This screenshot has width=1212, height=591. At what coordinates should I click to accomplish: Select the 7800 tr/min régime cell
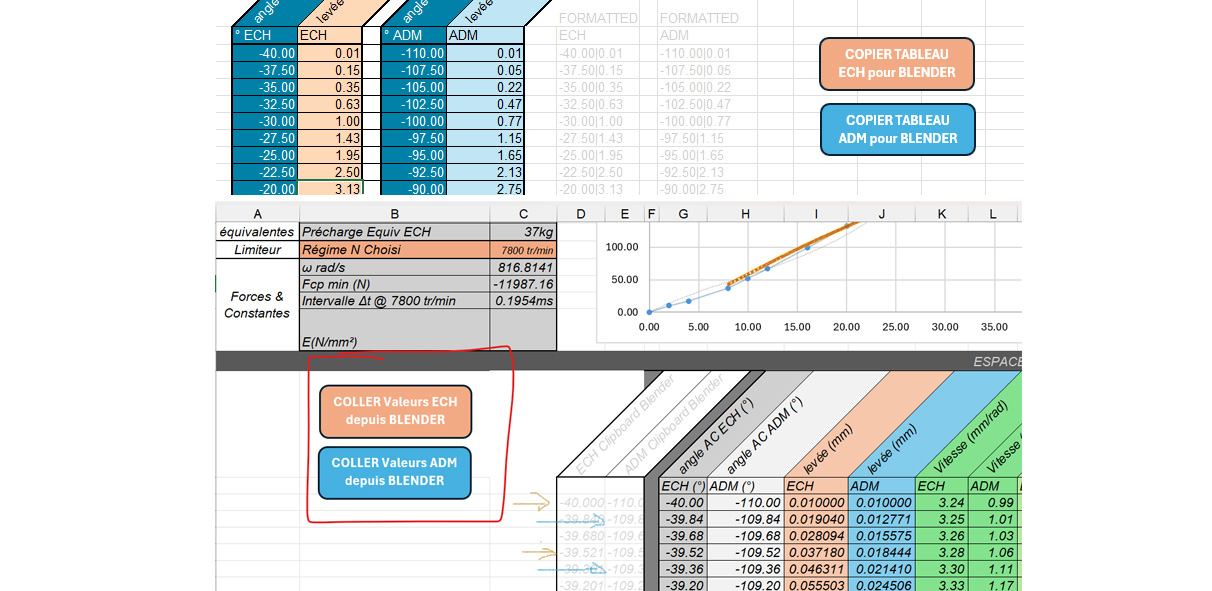coord(522,250)
